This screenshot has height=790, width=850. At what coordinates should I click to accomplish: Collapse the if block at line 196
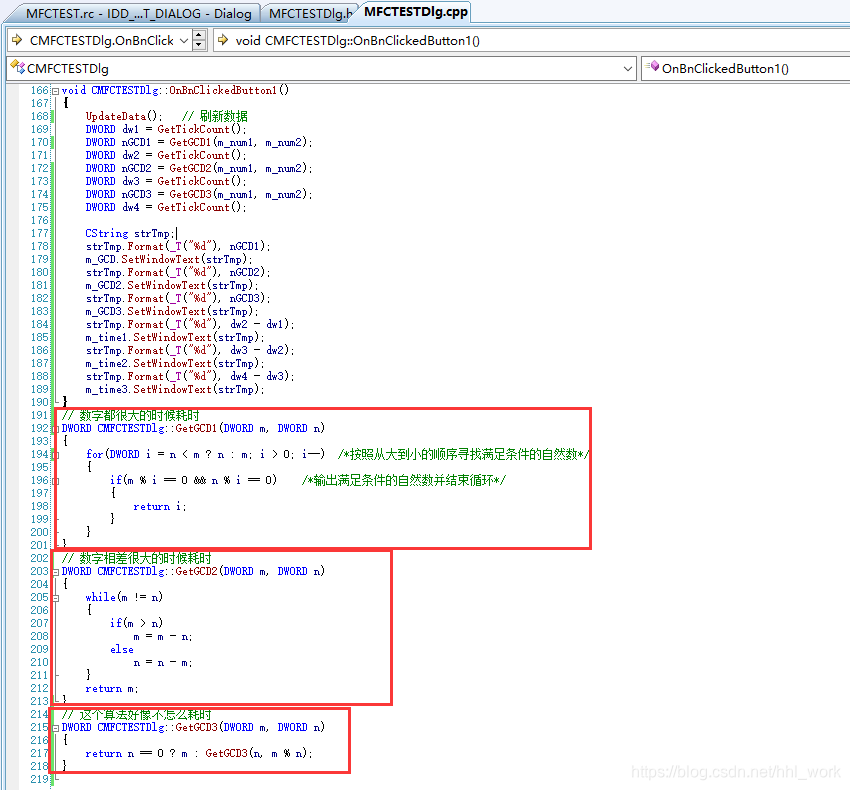[x=55, y=481]
